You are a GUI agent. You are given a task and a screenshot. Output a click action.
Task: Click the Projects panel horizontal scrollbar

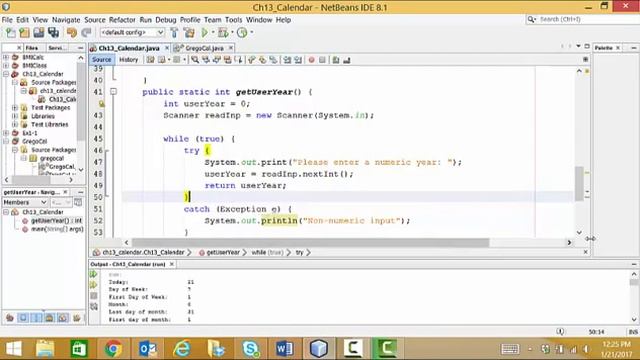[39, 180]
